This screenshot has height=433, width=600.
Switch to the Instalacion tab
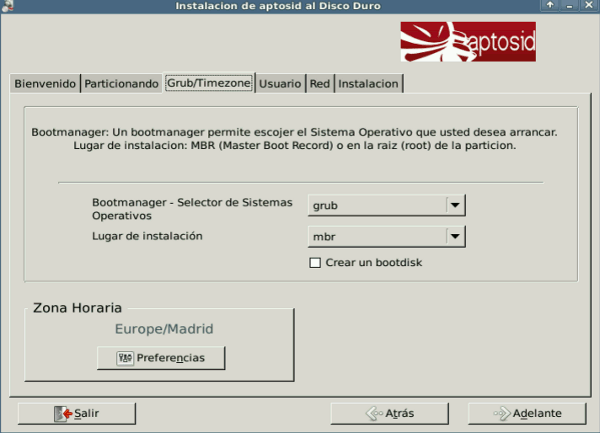[x=368, y=83]
